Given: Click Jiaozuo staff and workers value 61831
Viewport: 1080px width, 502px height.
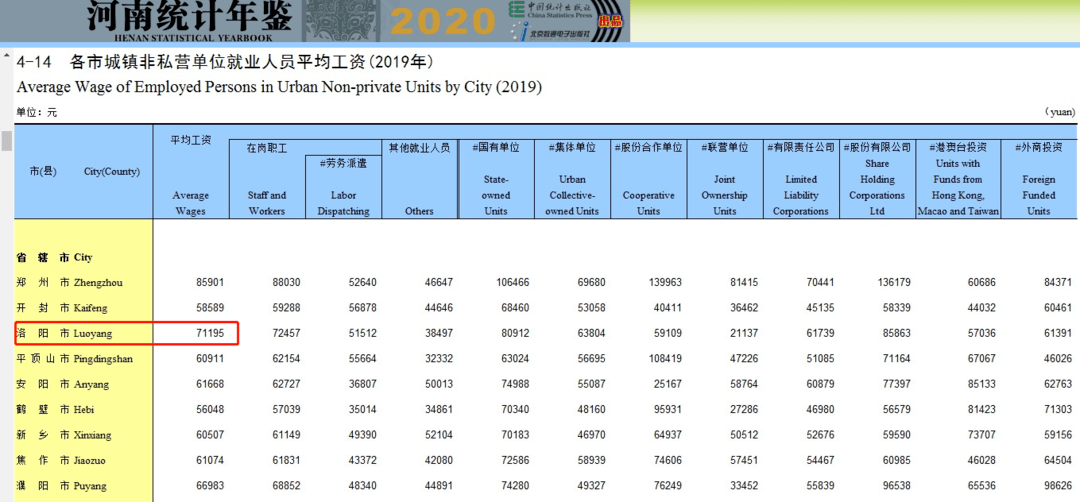Looking at the screenshot, I should [286, 460].
